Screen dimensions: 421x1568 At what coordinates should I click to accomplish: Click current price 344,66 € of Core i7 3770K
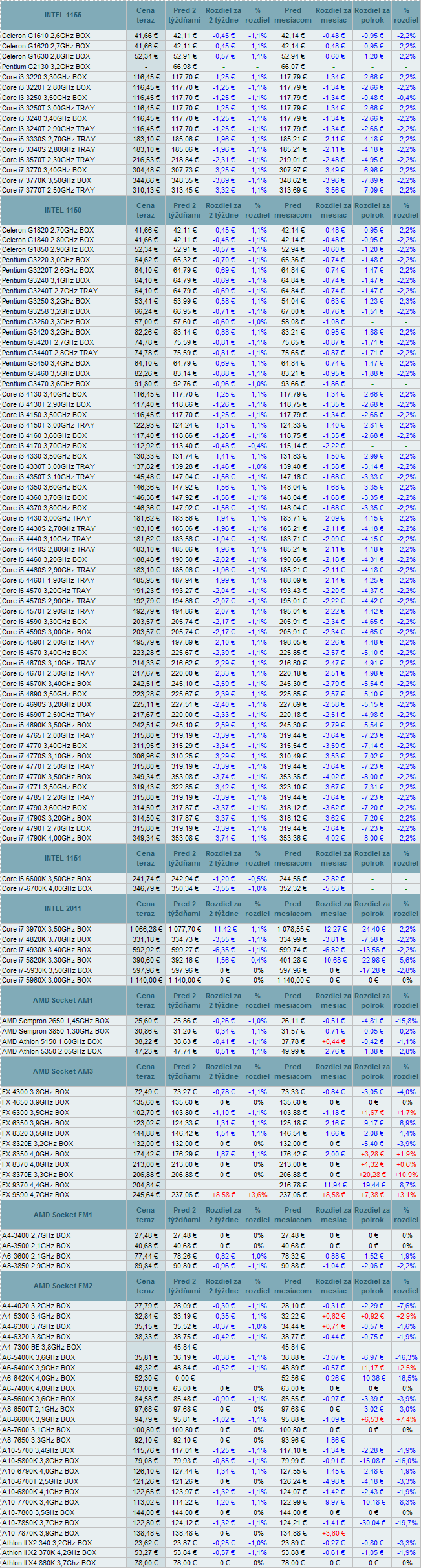tap(146, 180)
